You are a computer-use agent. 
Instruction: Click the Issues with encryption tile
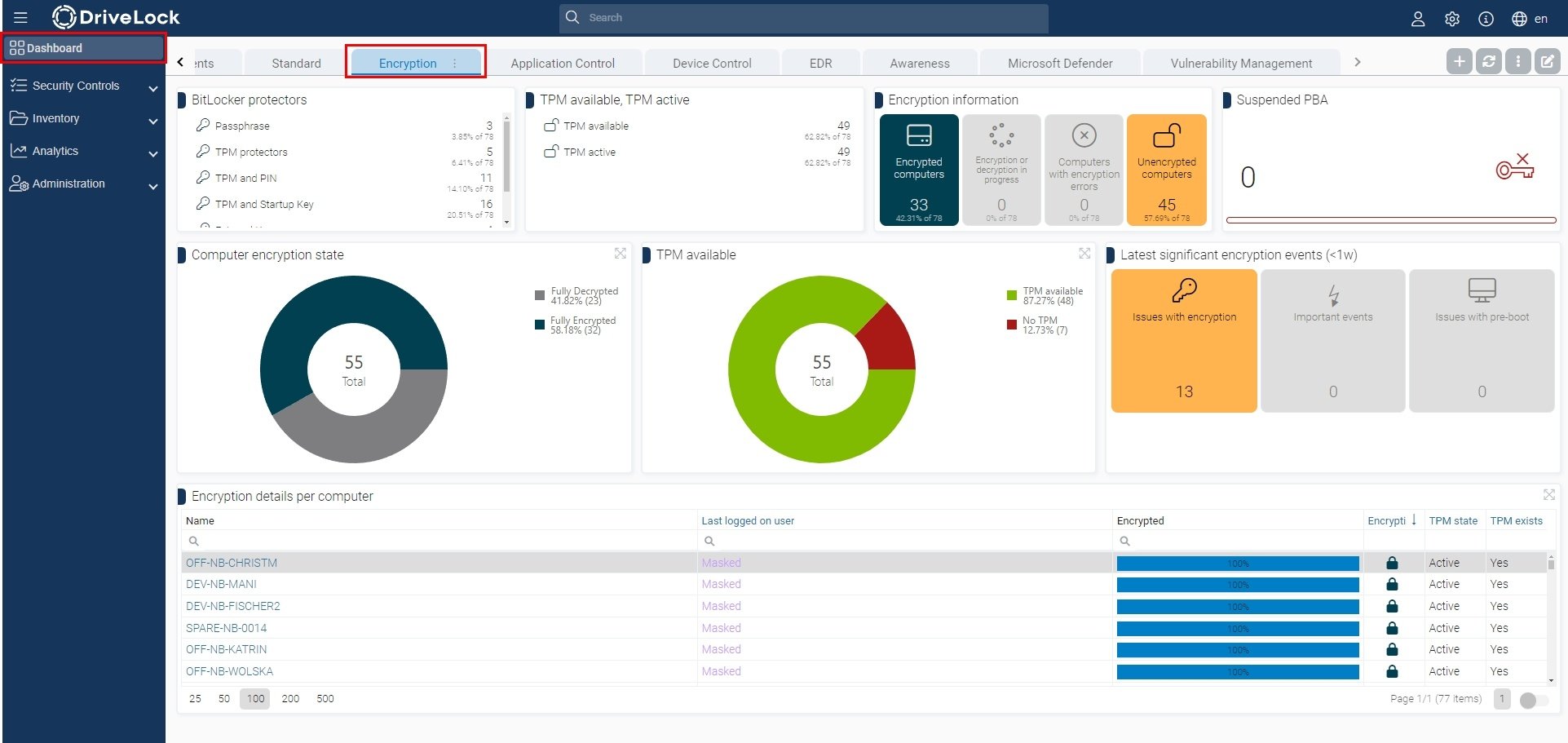point(1183,340)
